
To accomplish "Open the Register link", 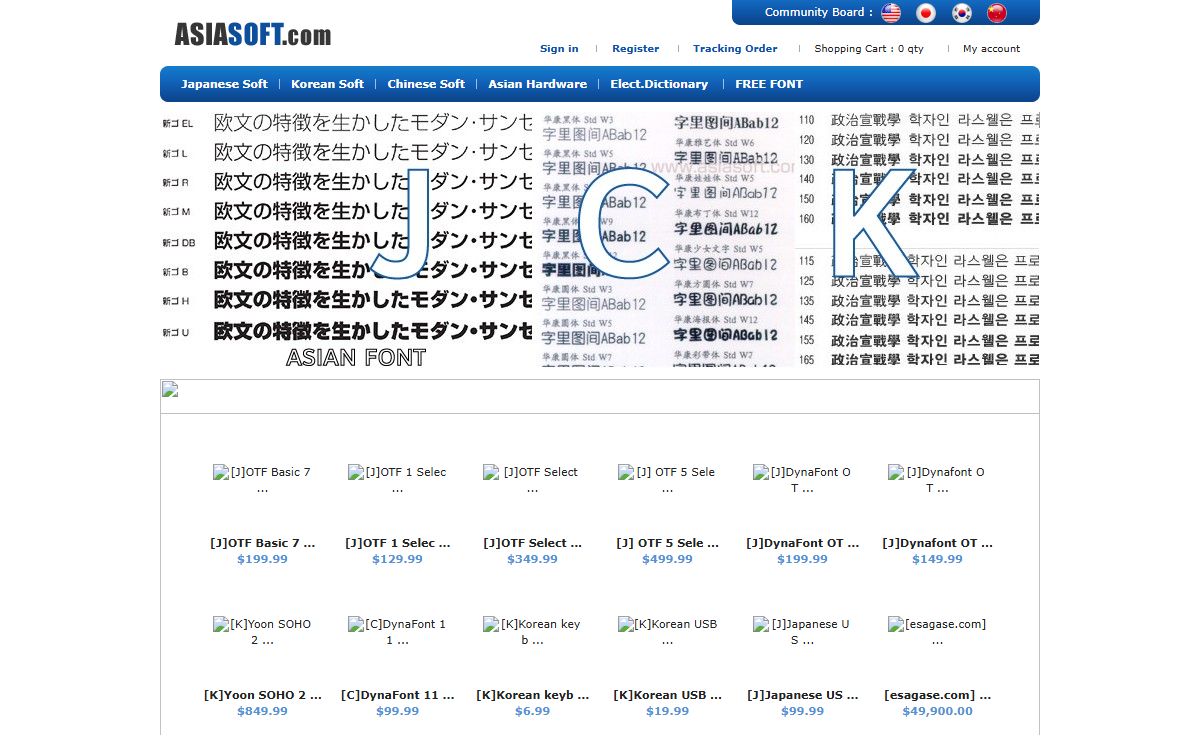I will [x=636, y=48].
